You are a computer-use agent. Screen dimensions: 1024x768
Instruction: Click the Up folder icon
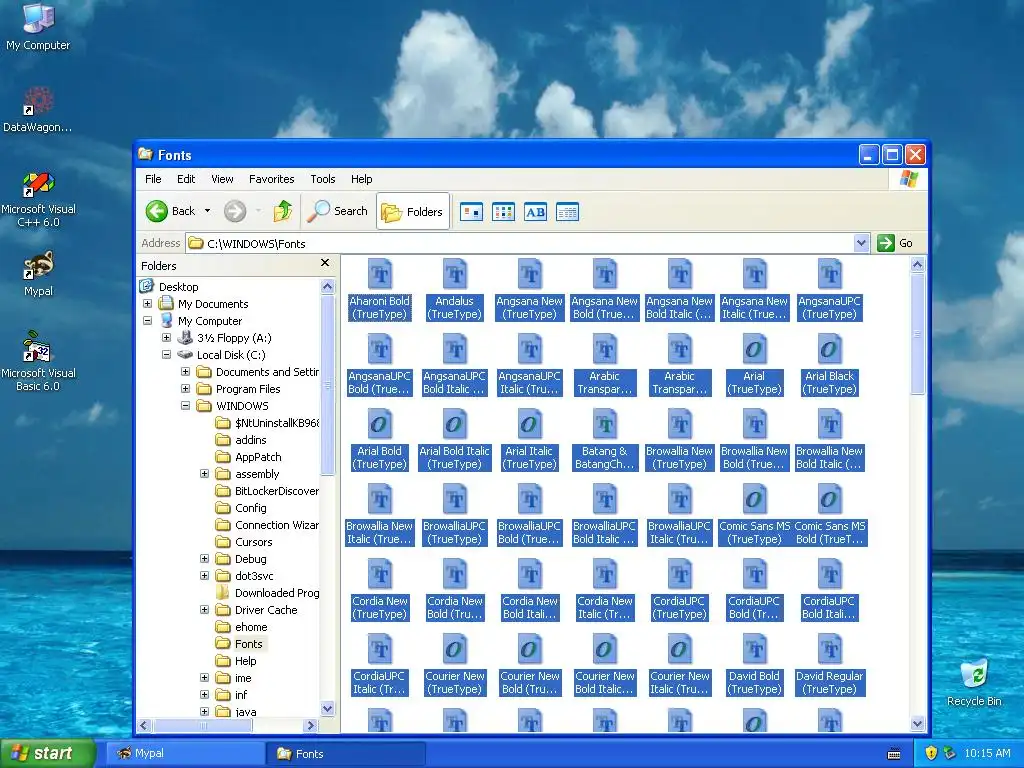click(x=283, y=211)
